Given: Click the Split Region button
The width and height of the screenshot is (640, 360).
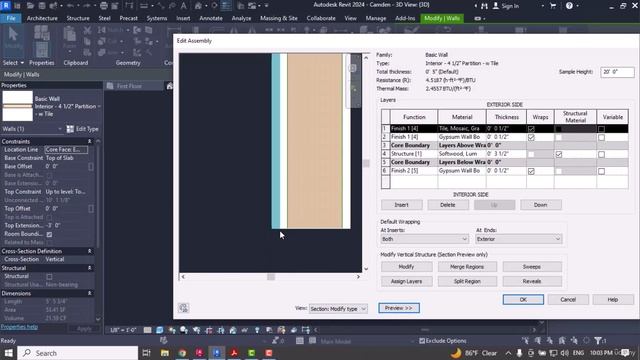Looking at the screenshot, I should [x=467, y=281].
